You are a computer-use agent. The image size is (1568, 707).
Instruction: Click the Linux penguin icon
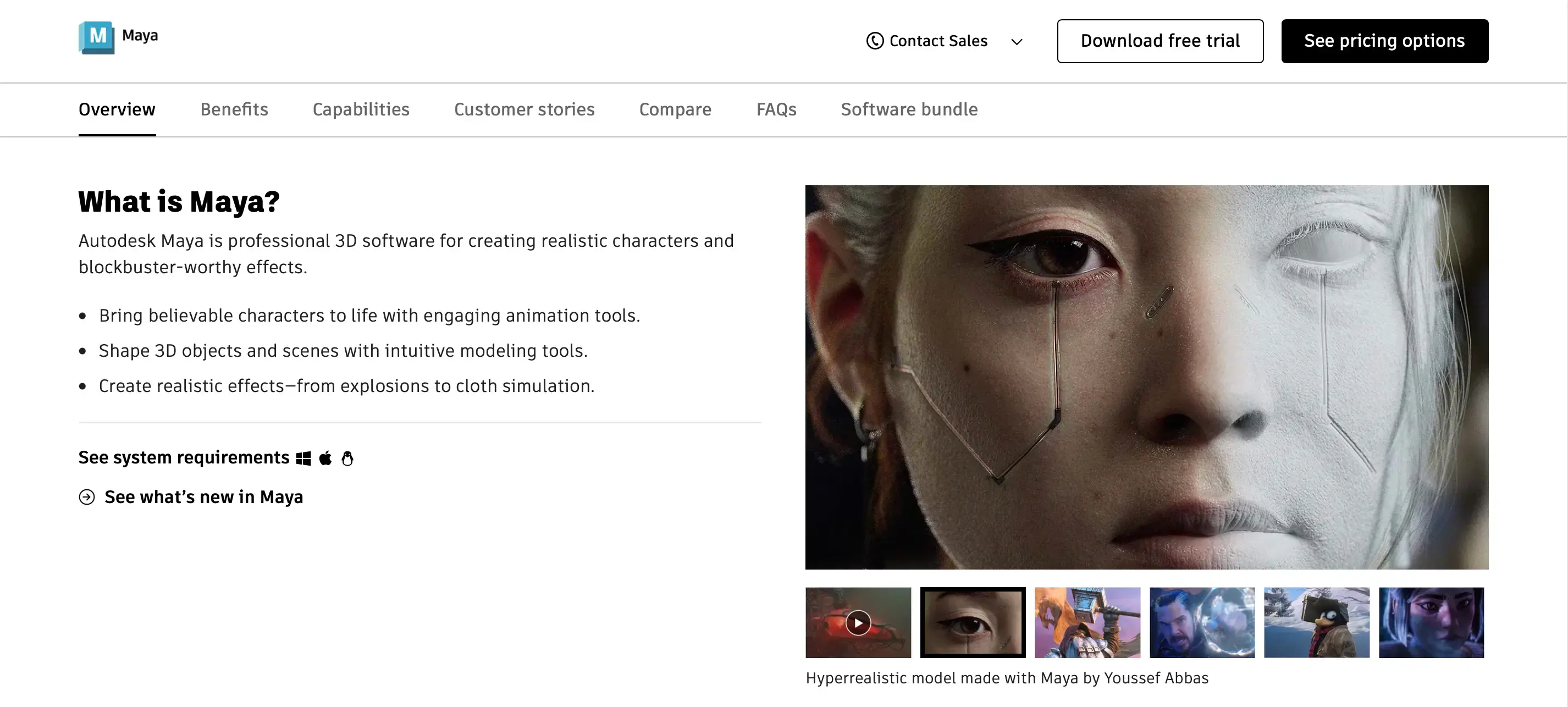point(347,458)
